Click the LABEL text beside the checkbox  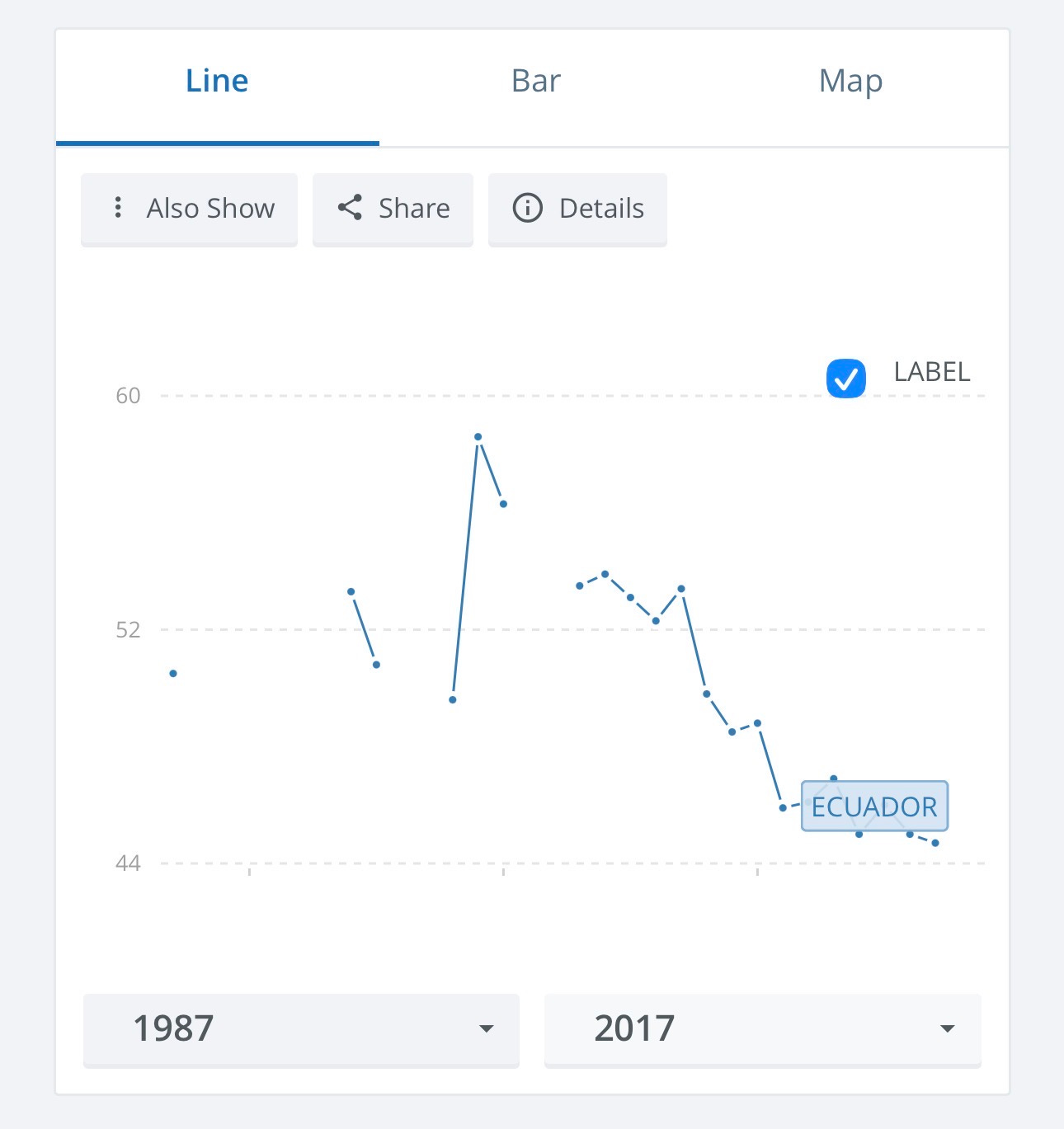[x=932, y=373]
